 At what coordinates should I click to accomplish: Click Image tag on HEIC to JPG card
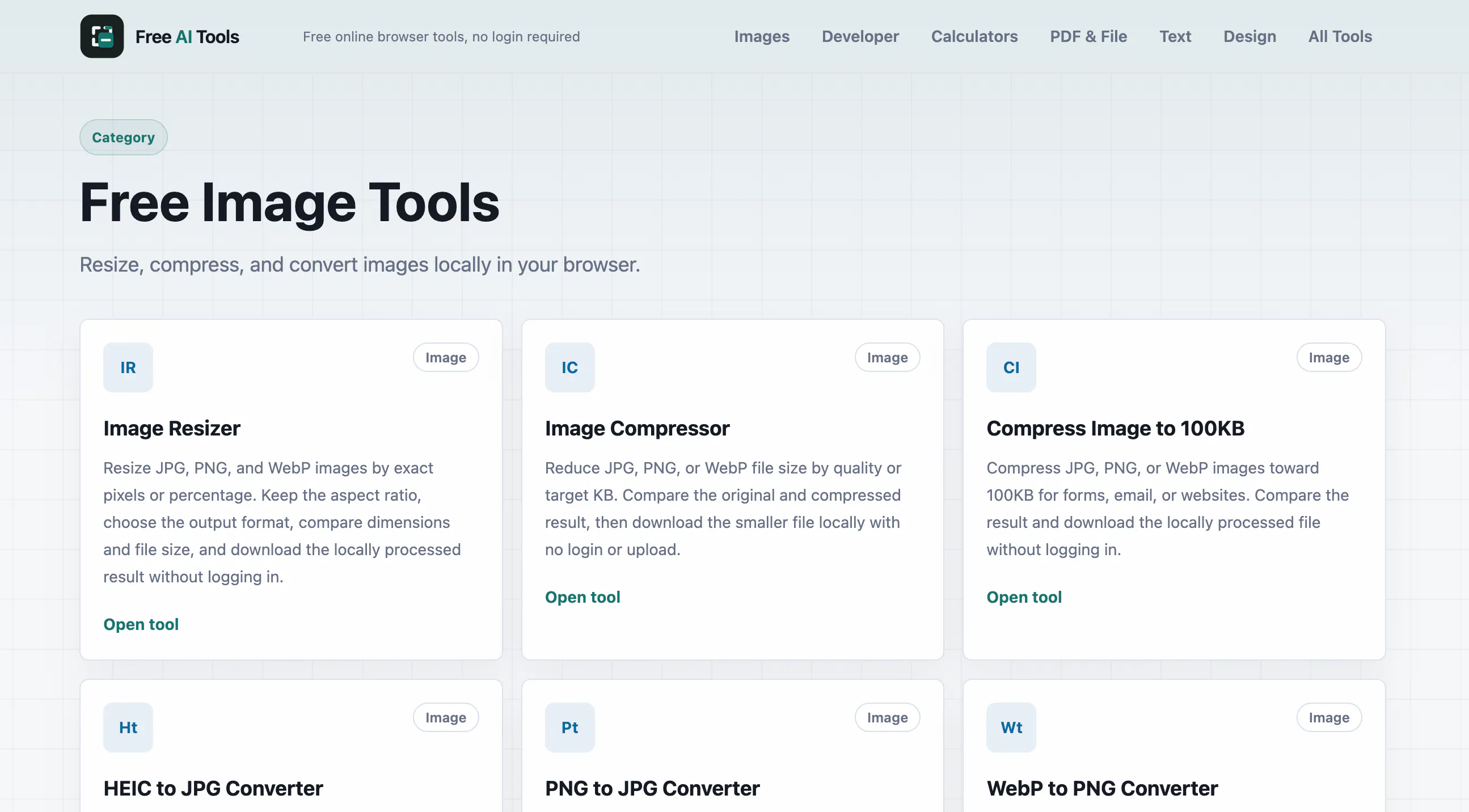tap(446, 717)
